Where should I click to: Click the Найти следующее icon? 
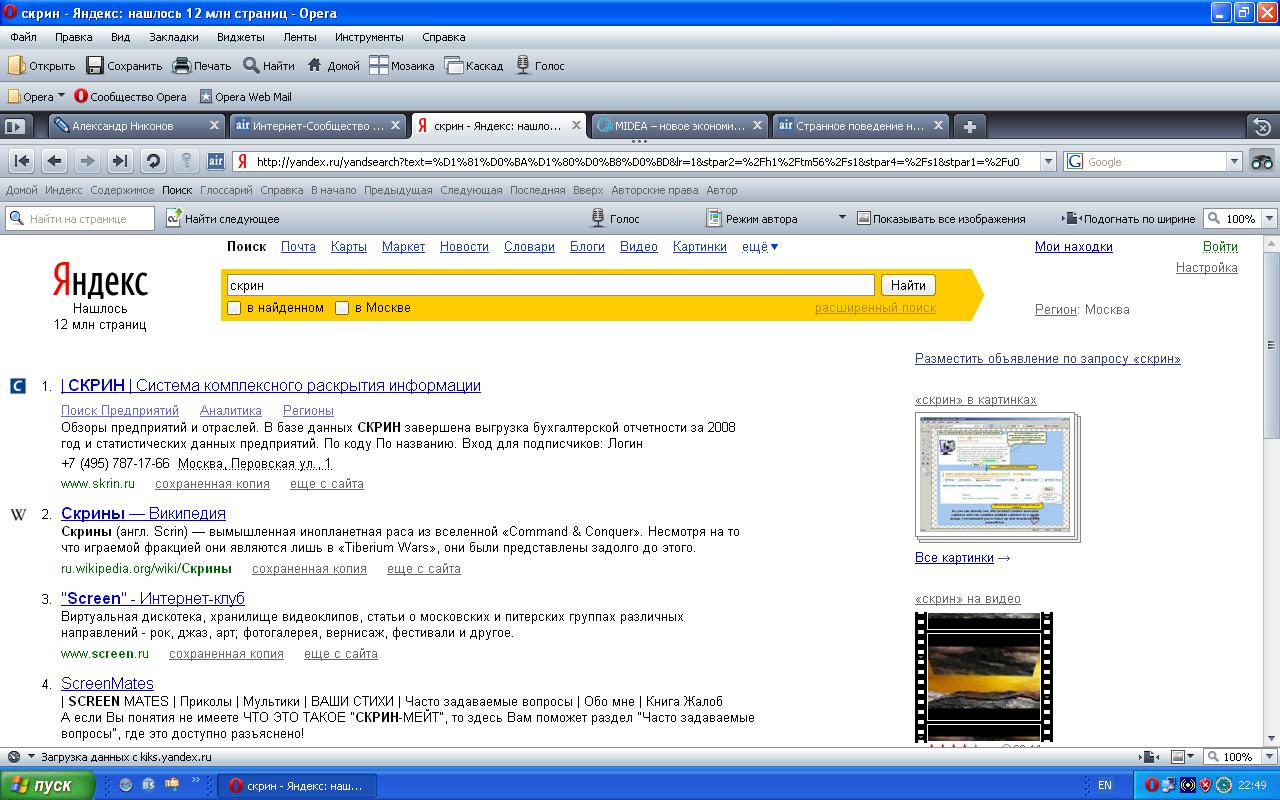coord(222,218)
